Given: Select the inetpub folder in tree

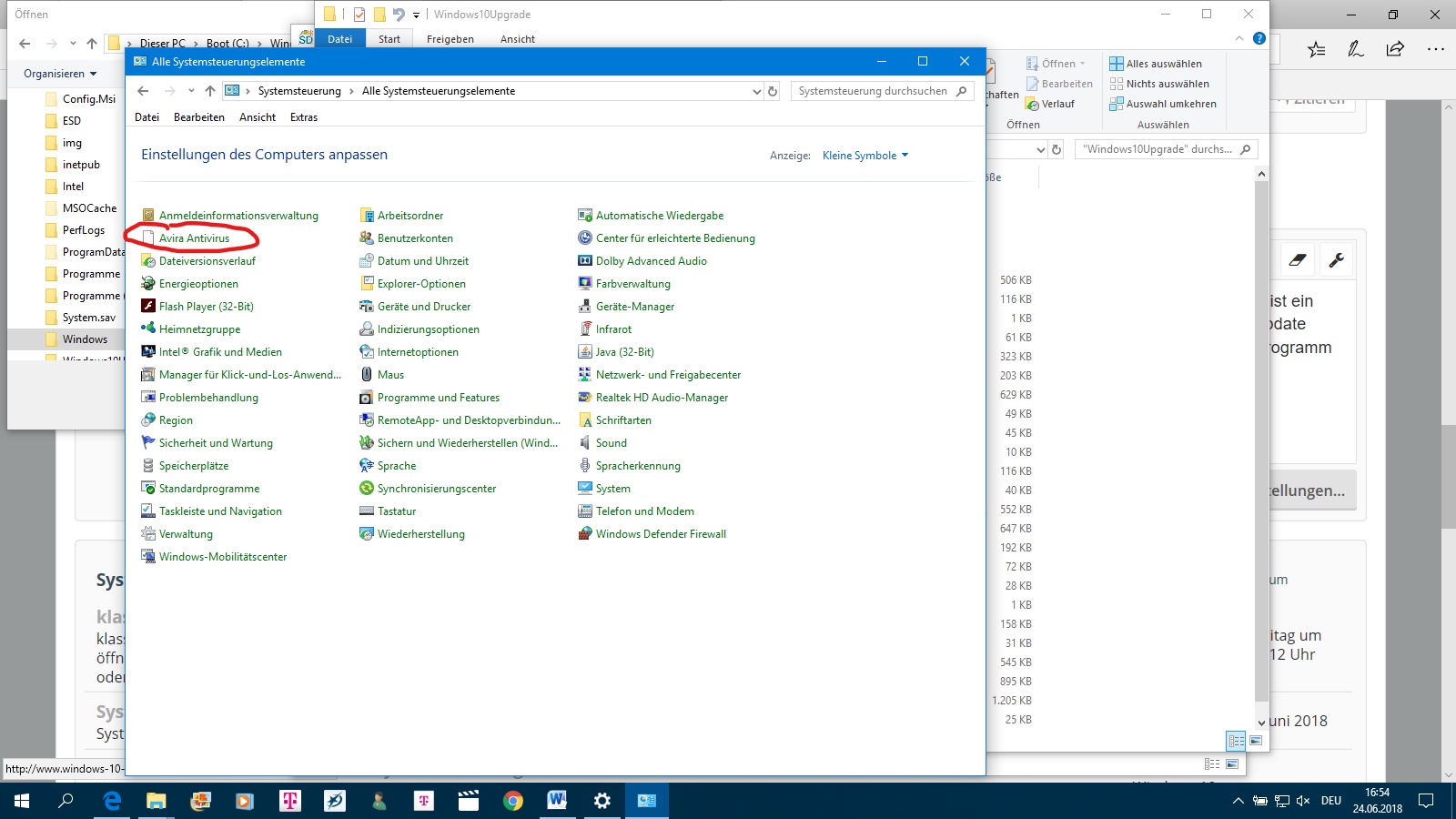Looking at the screenshot, I should pos(81,165).
